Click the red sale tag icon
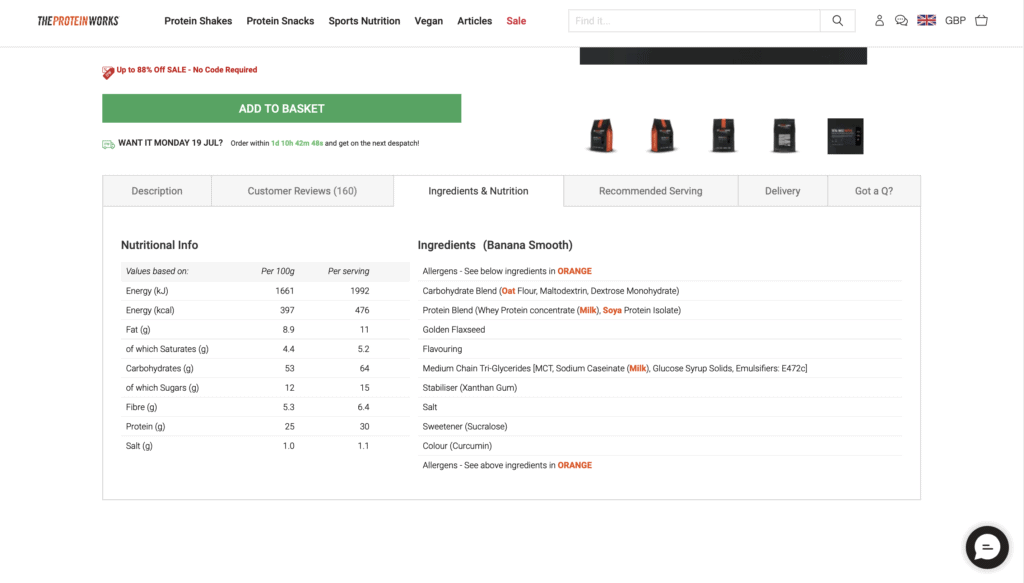 [108, 72]
